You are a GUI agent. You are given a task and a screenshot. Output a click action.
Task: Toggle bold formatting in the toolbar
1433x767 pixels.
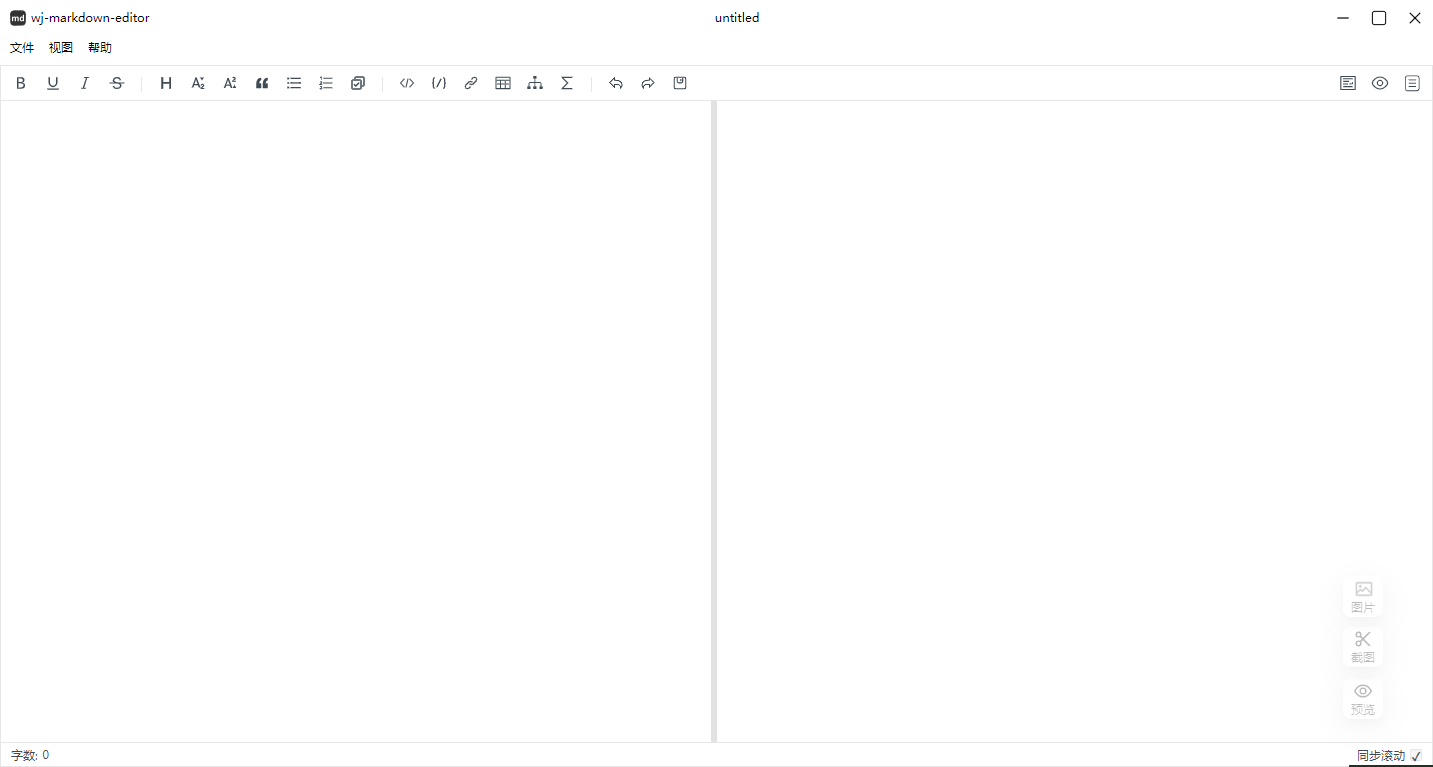coord(20,83)
